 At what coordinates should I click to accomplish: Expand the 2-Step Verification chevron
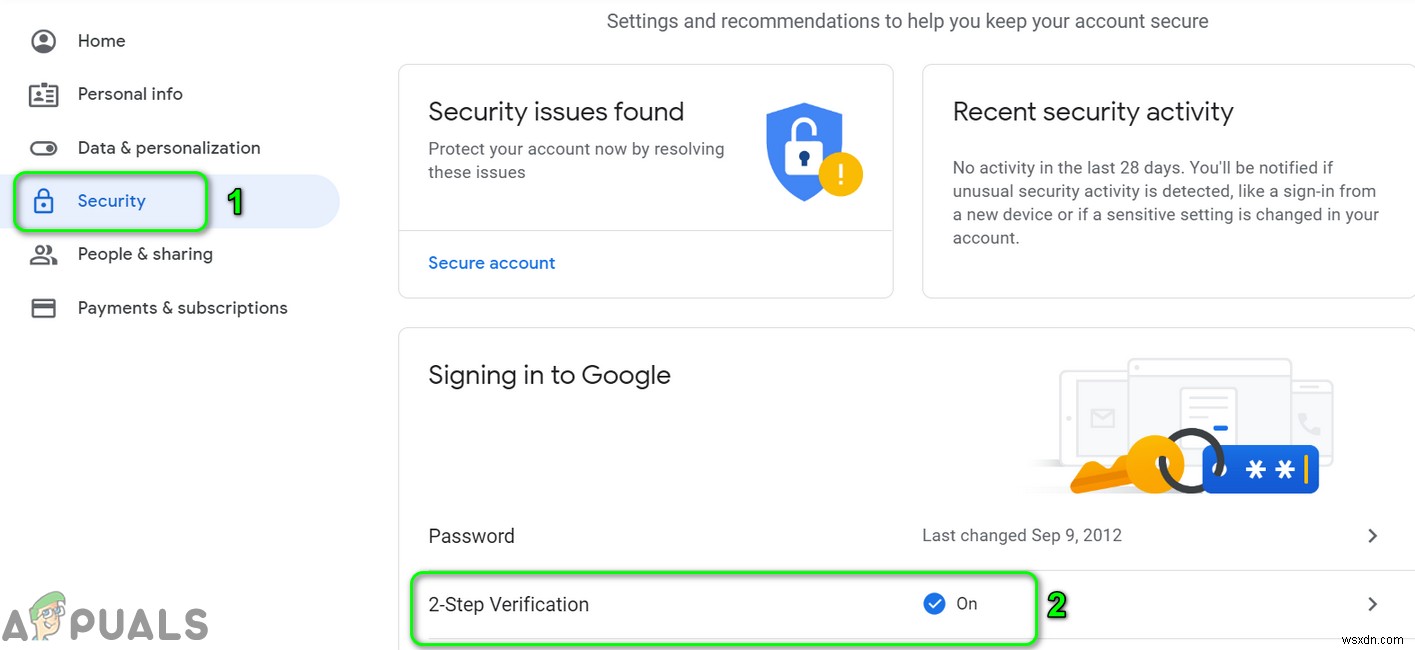click(1372, 603)
